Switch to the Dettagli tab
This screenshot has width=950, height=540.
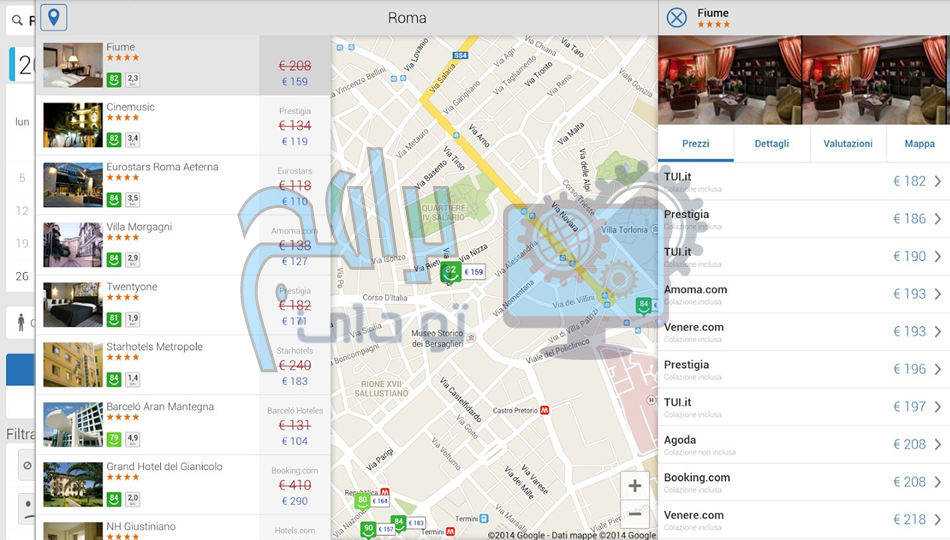coord(771,143)
